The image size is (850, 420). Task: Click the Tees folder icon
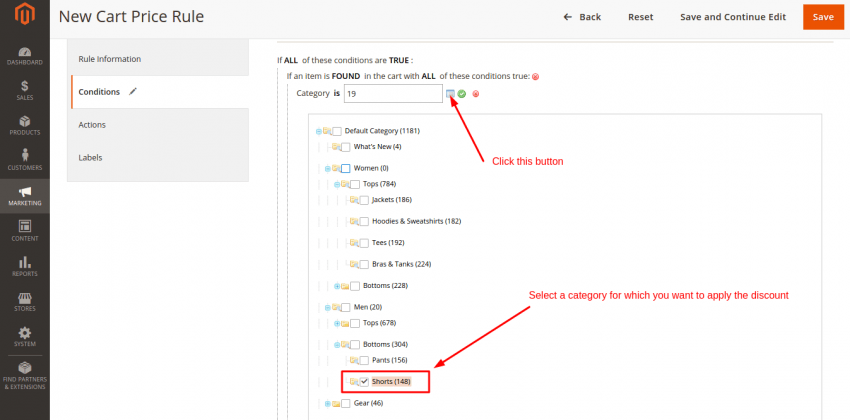[355, 243]
